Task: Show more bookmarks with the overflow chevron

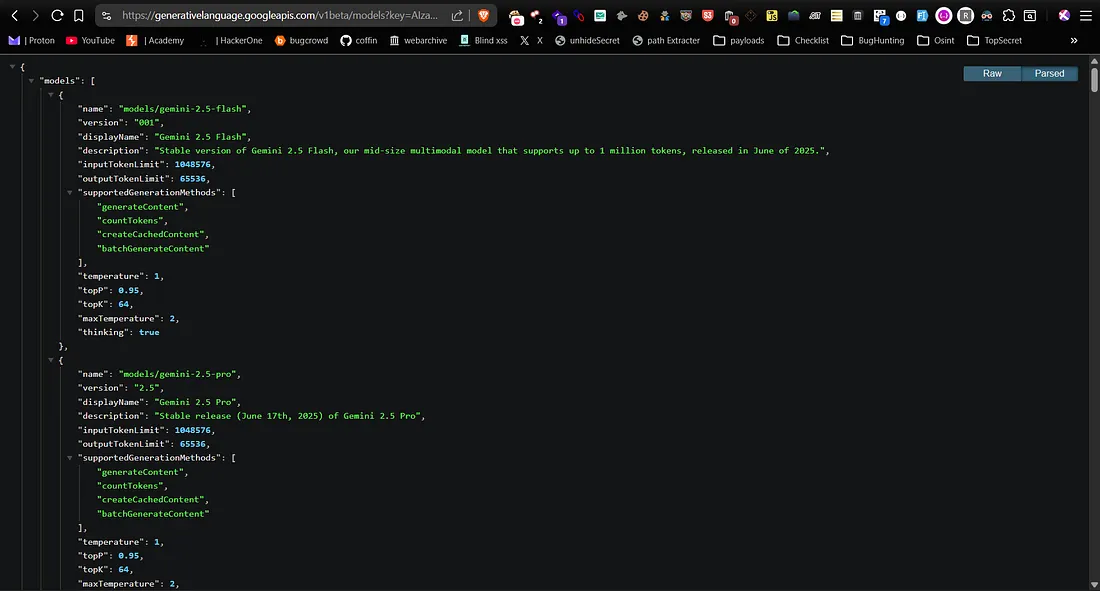Action: click(1073, 41)
